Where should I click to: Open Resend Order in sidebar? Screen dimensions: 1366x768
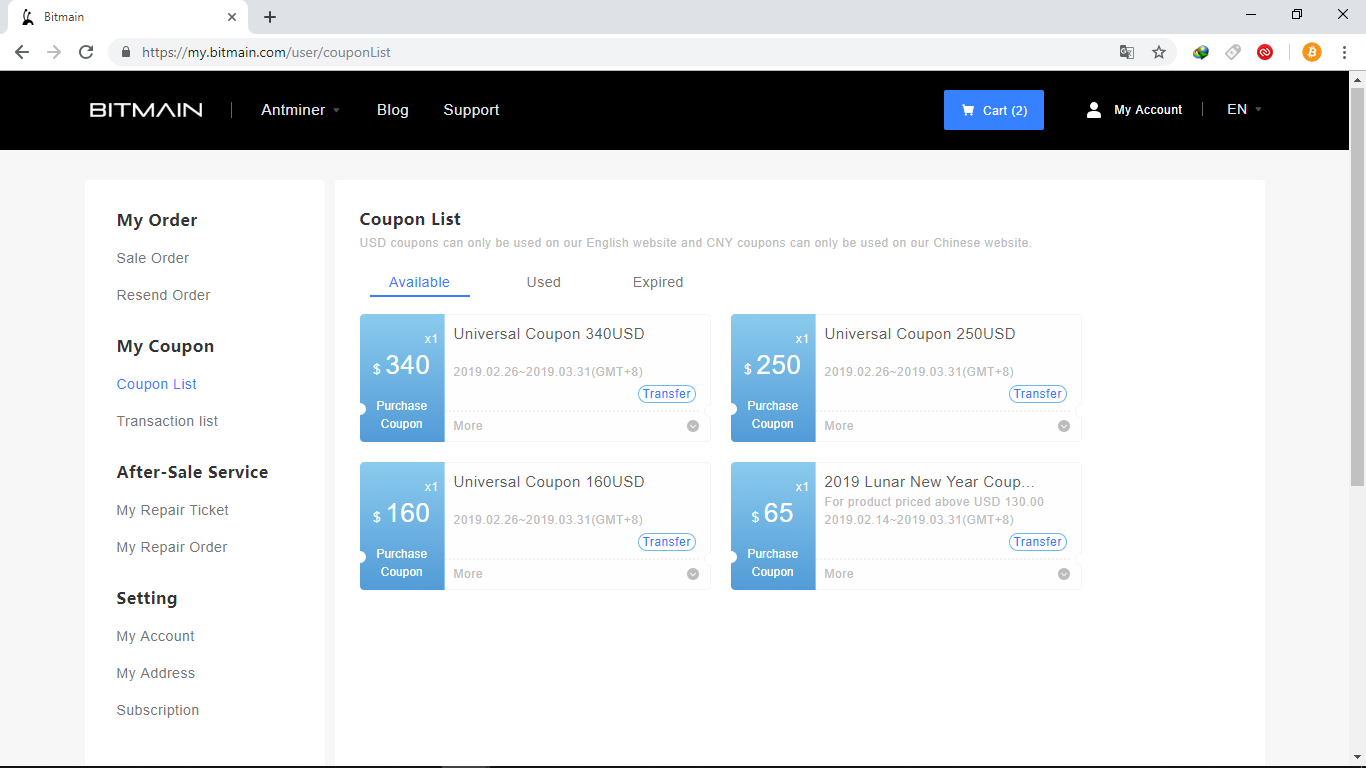164,295
